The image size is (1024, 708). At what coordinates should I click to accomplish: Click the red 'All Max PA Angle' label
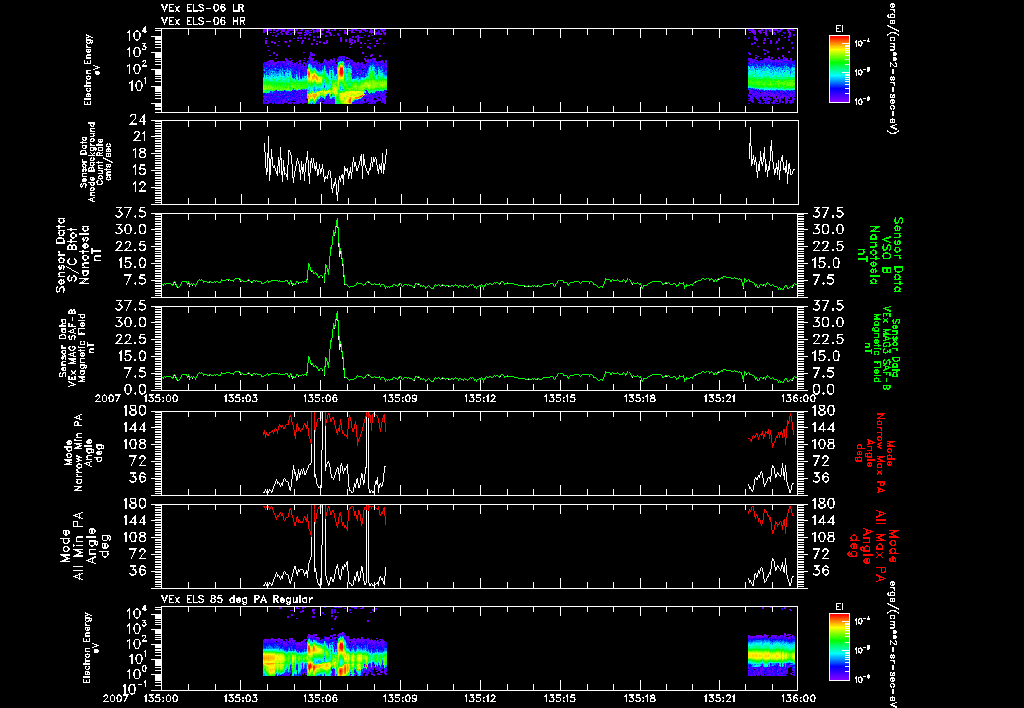coord(873,545)
